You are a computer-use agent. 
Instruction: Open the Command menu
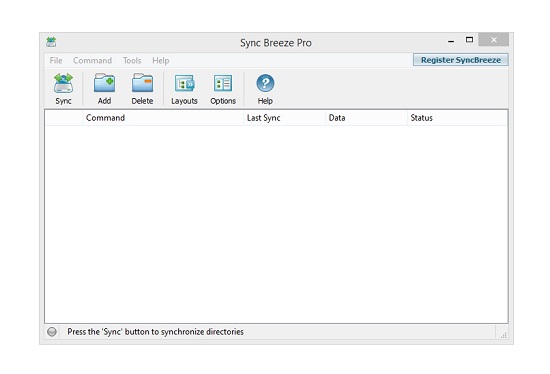92,60
